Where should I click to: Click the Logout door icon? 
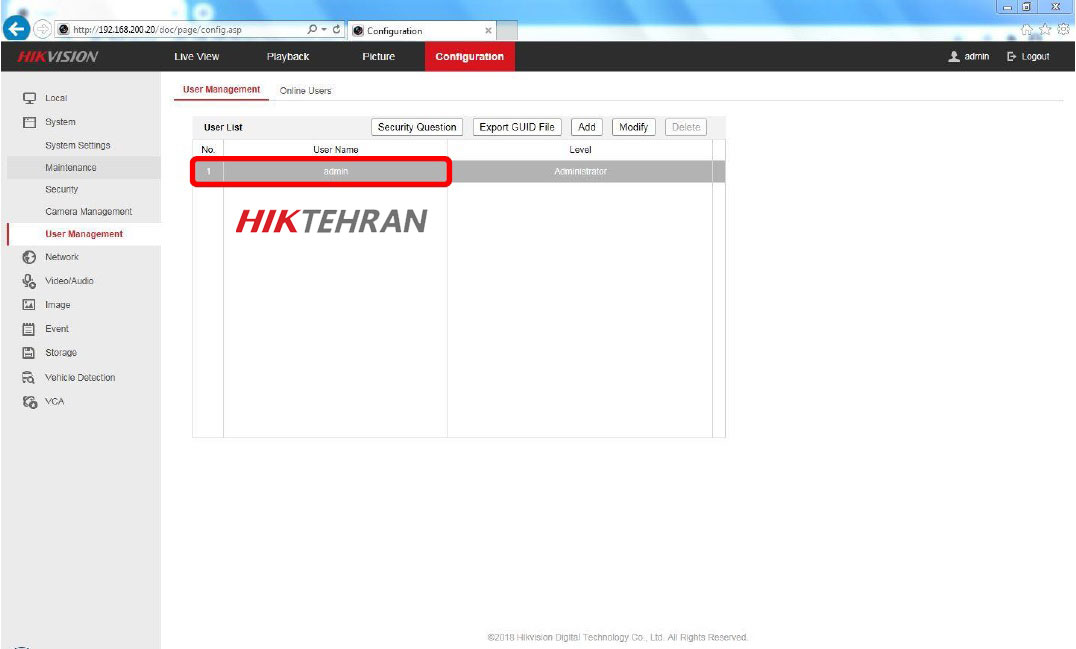tap(1011, 56)
